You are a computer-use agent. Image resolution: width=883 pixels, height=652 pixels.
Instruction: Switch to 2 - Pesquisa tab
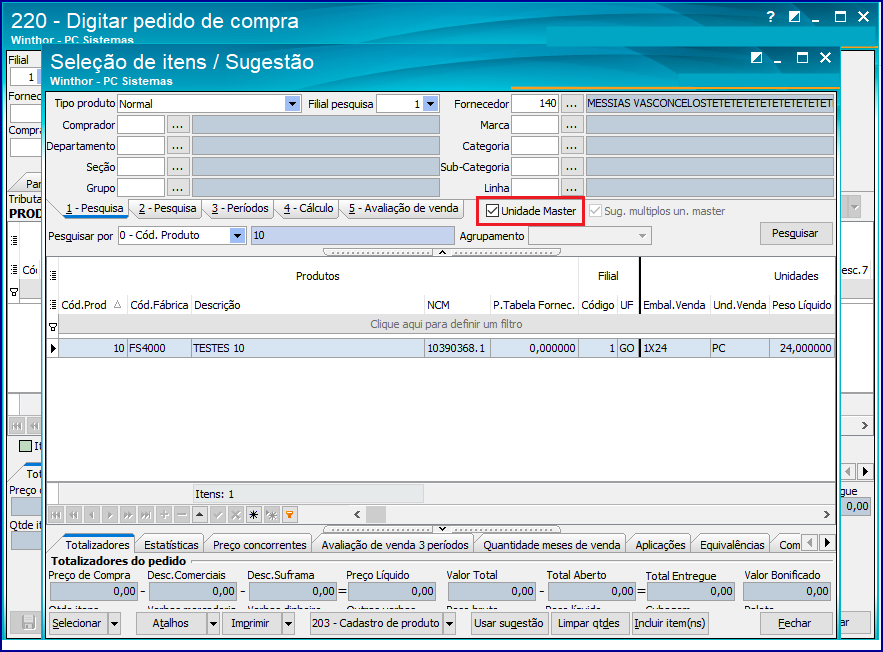[167, 208]
